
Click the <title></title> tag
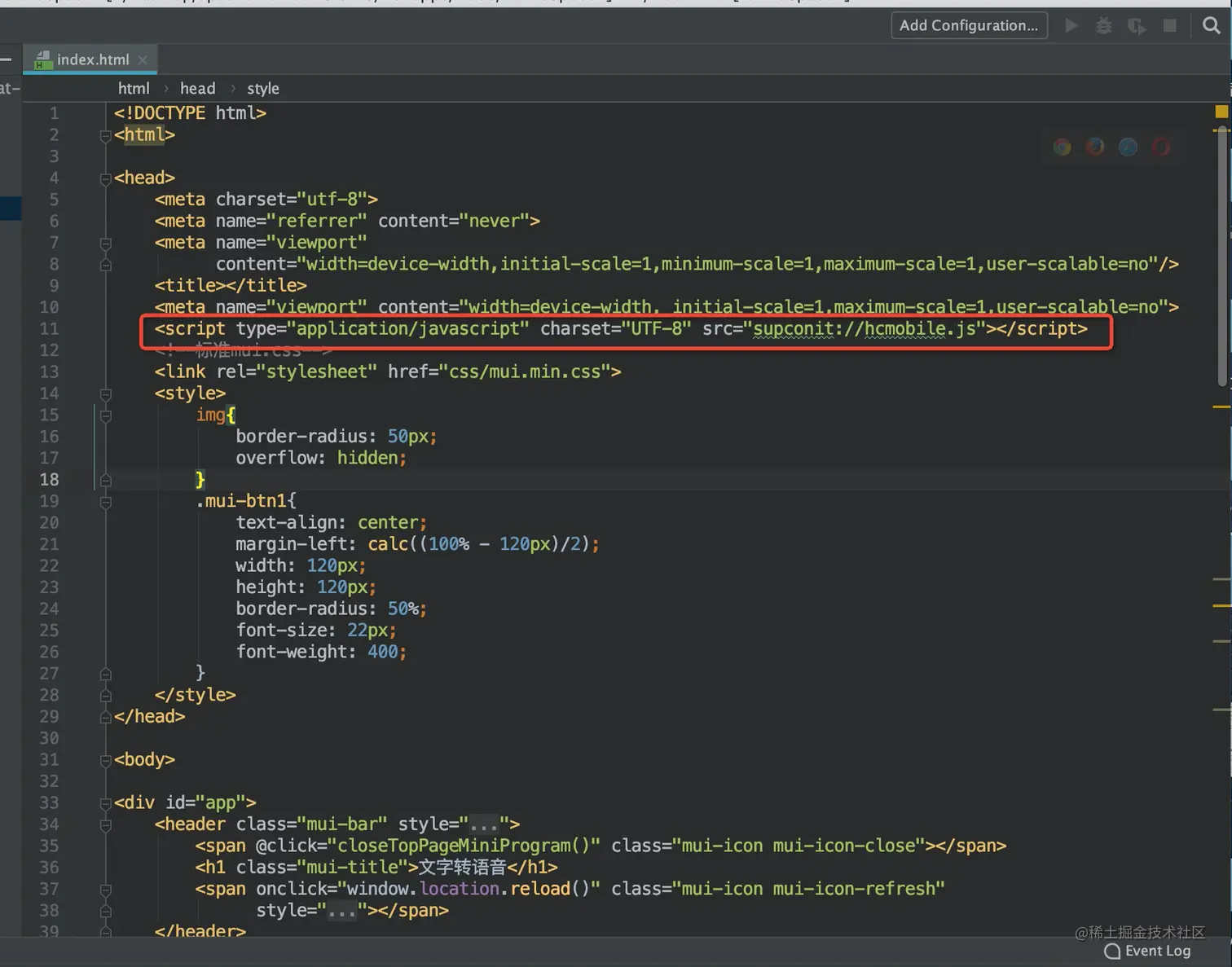pos(231,286)
